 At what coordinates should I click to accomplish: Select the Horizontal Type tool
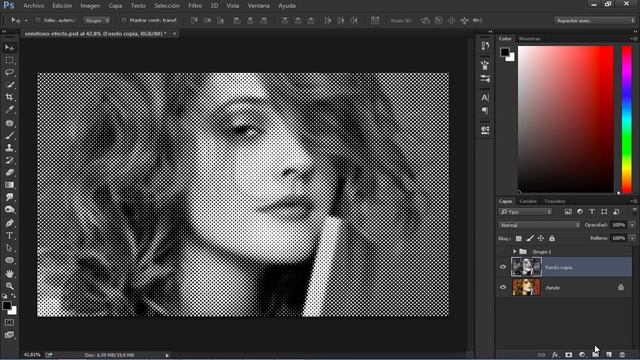(x=9, y=236)
